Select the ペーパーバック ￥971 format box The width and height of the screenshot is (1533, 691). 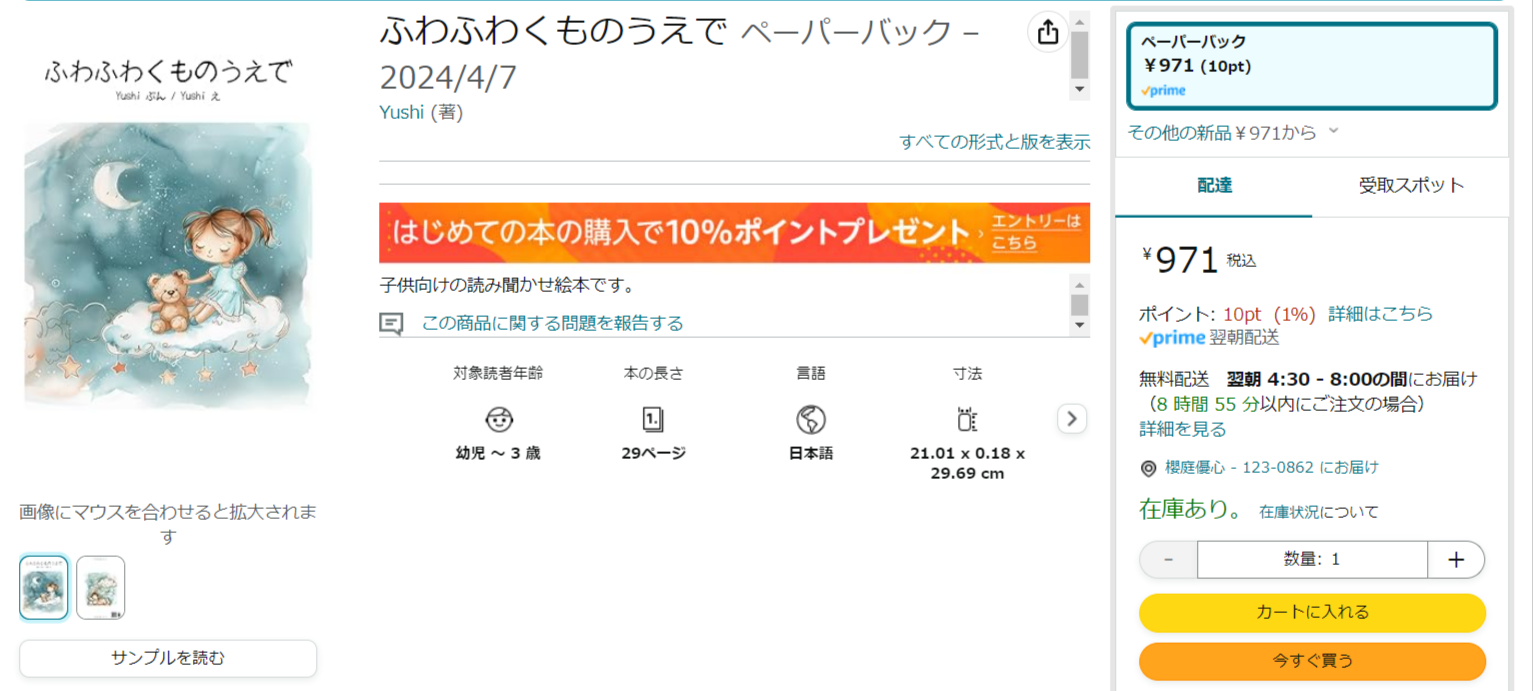point(1312,66)
